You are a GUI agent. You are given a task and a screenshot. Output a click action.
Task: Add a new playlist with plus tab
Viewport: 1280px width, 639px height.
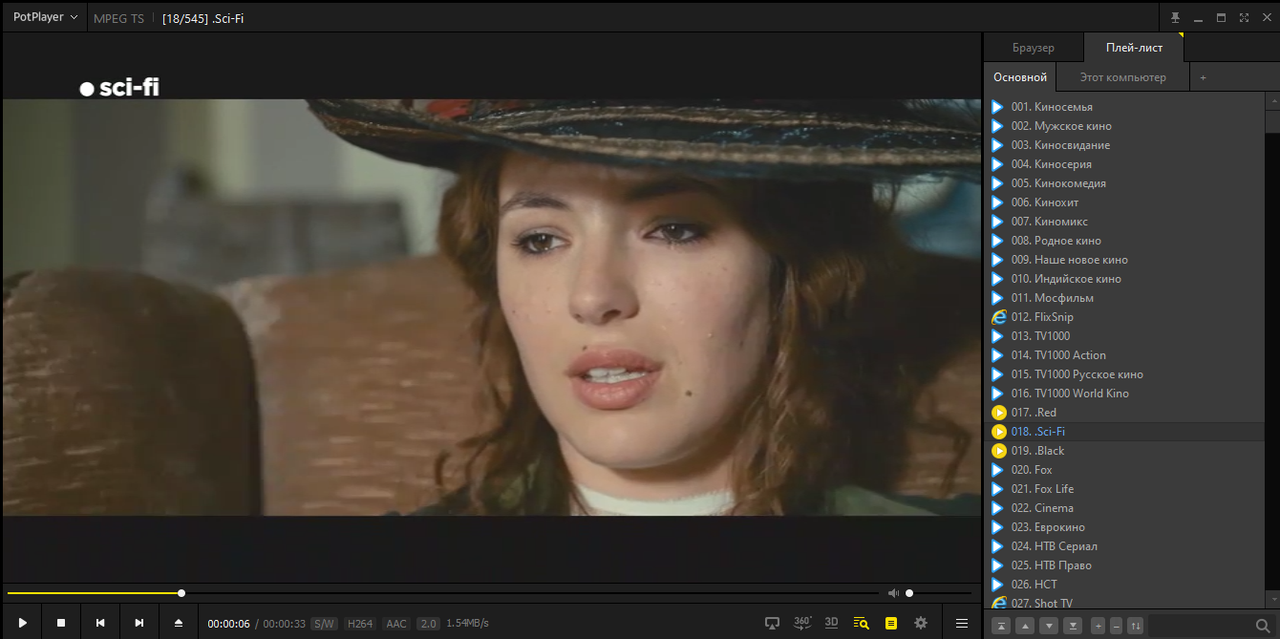(x=1203, y=77)
